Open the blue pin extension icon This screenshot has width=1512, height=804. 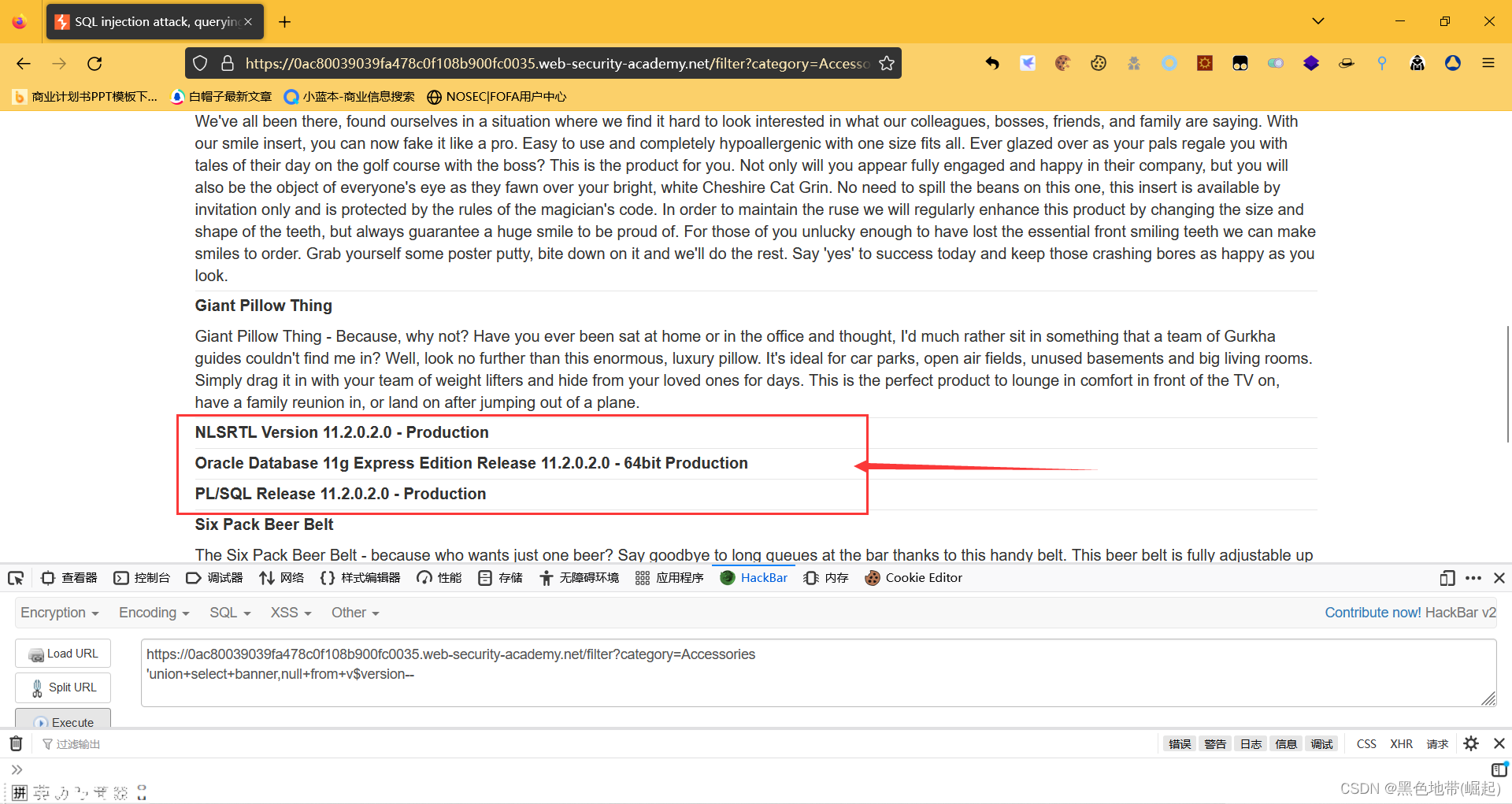point(1382,64)
